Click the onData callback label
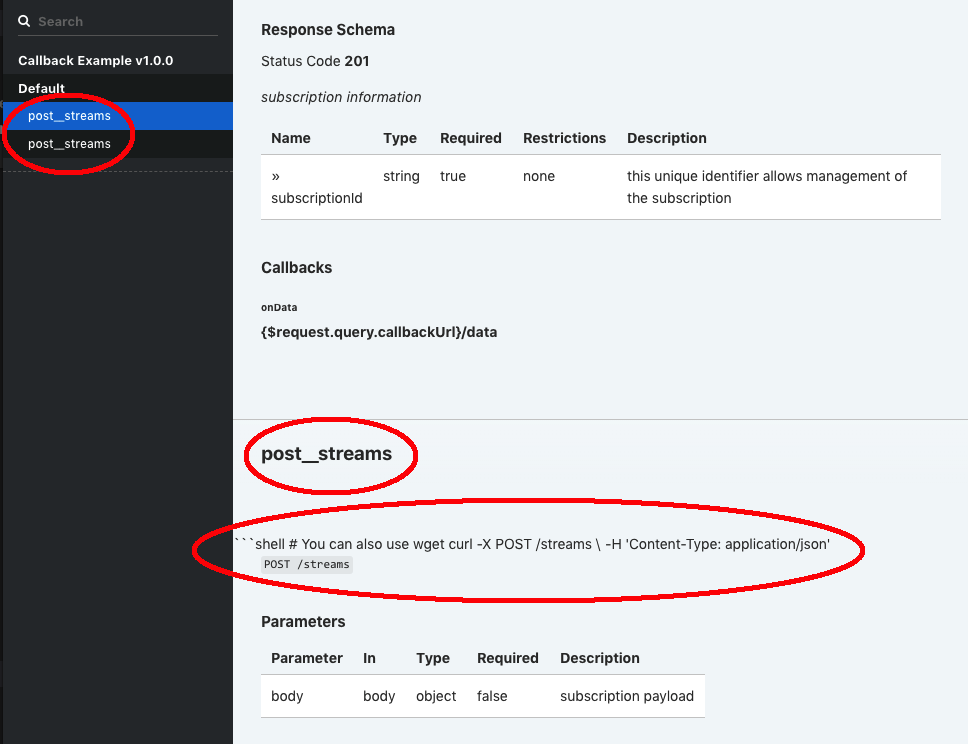Viewport: 968px width, 744px height. click(x=279, y=307)
